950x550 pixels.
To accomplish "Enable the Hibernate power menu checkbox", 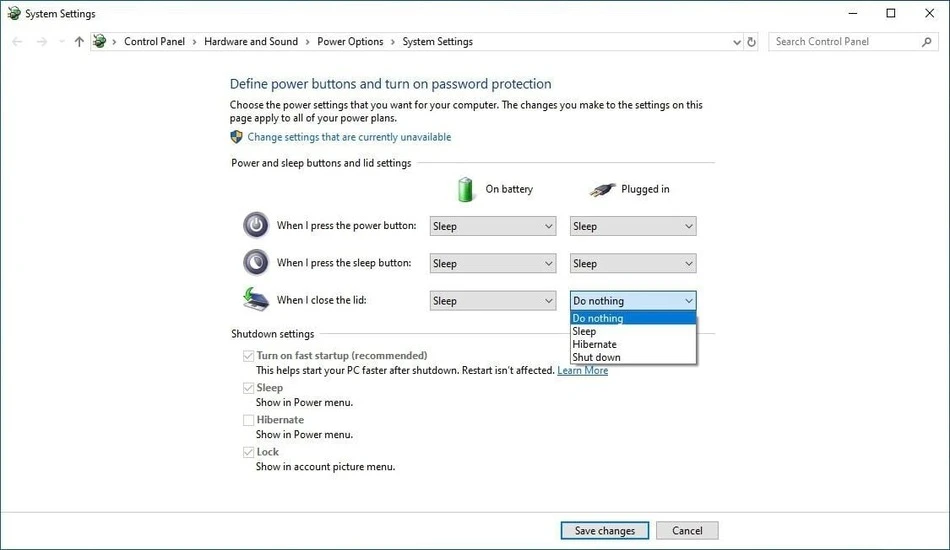I will point(248,420).
